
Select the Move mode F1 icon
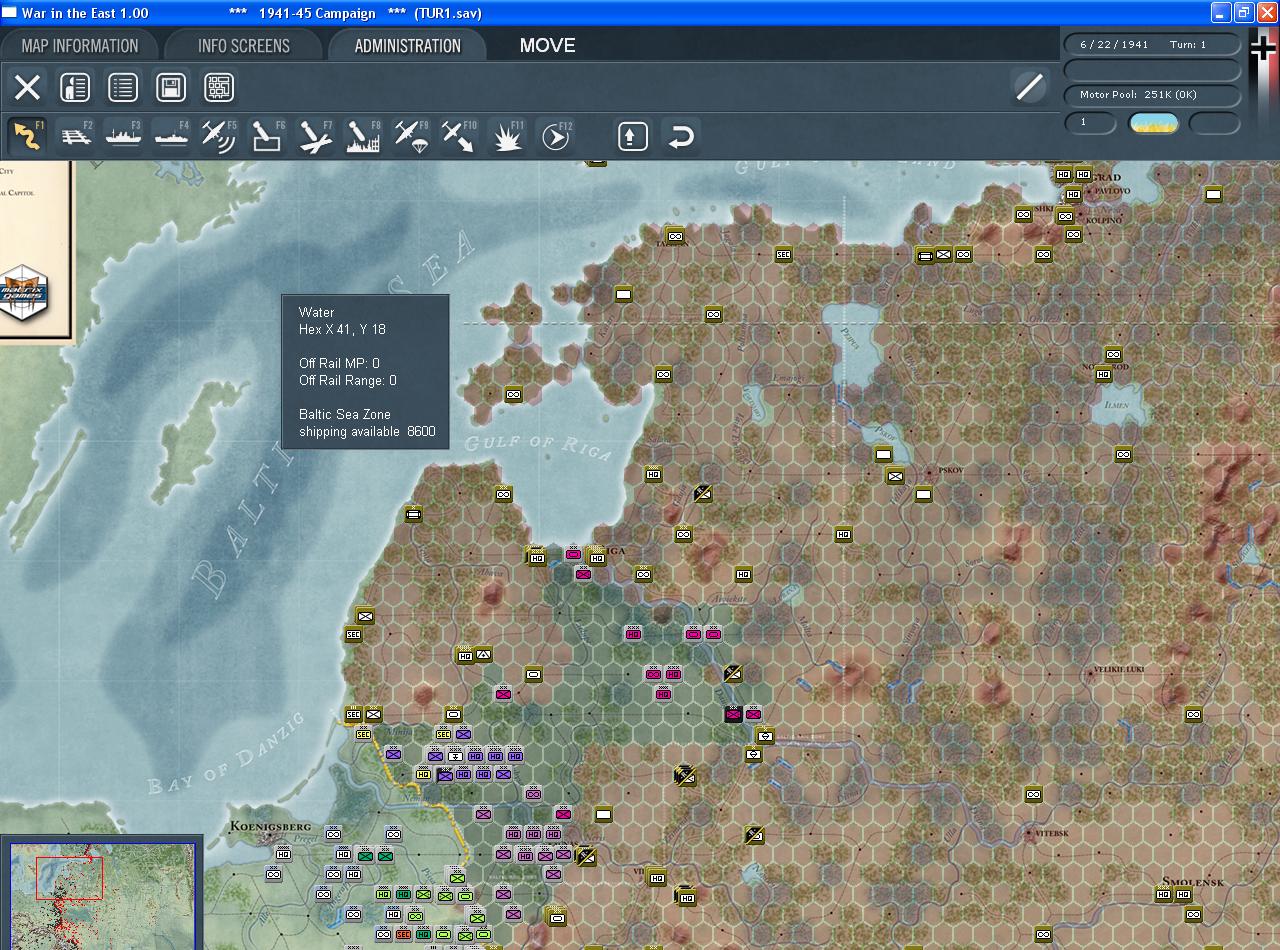27,136
